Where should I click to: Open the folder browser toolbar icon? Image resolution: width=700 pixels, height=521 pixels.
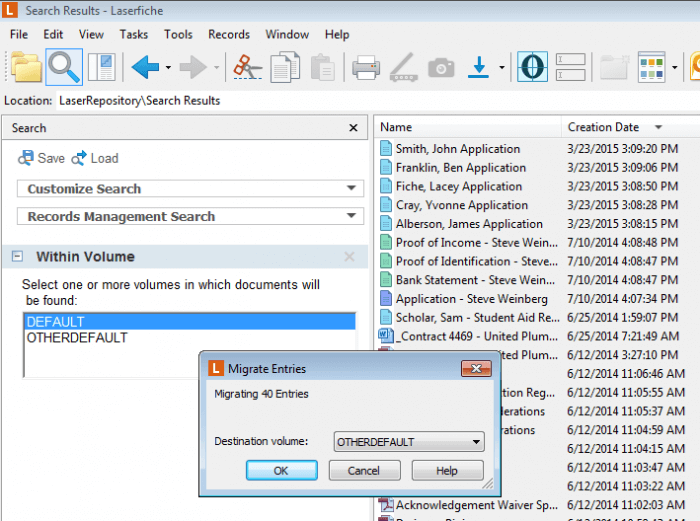coord(26,67)
